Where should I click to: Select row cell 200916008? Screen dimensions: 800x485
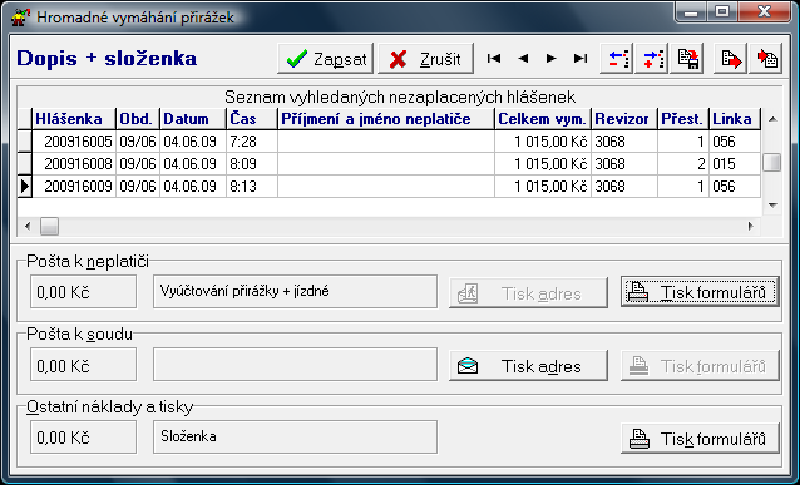(74, 164)
